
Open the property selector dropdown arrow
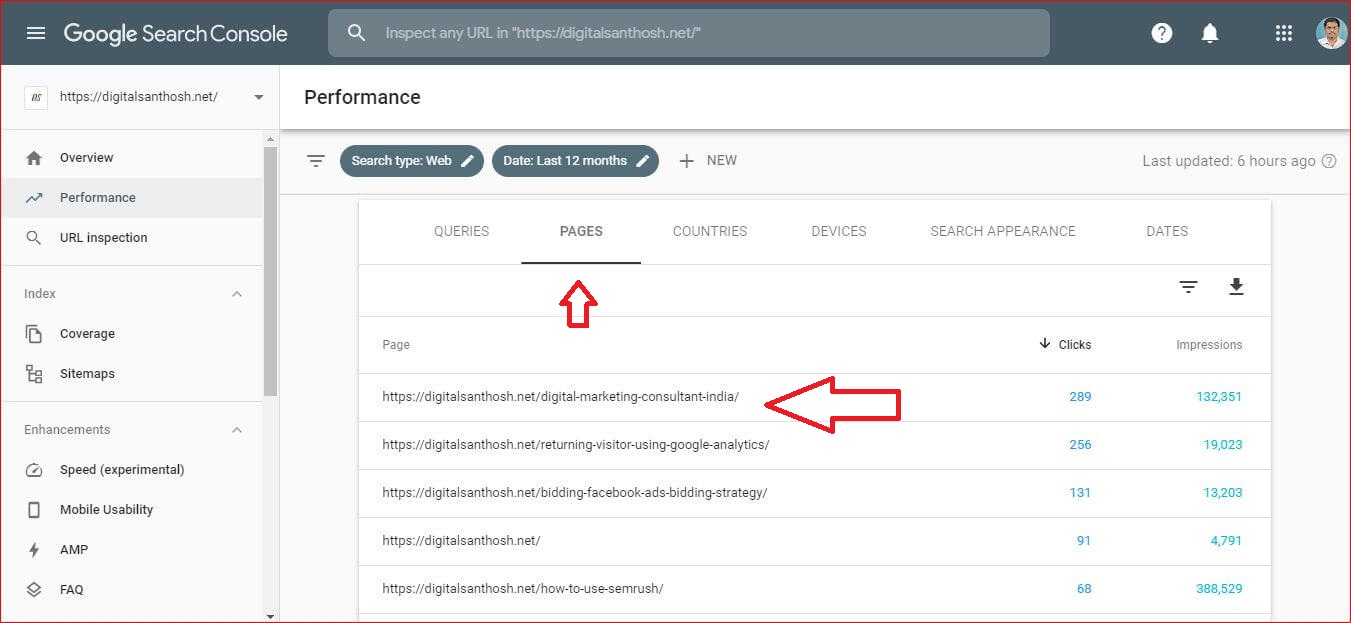259,97
